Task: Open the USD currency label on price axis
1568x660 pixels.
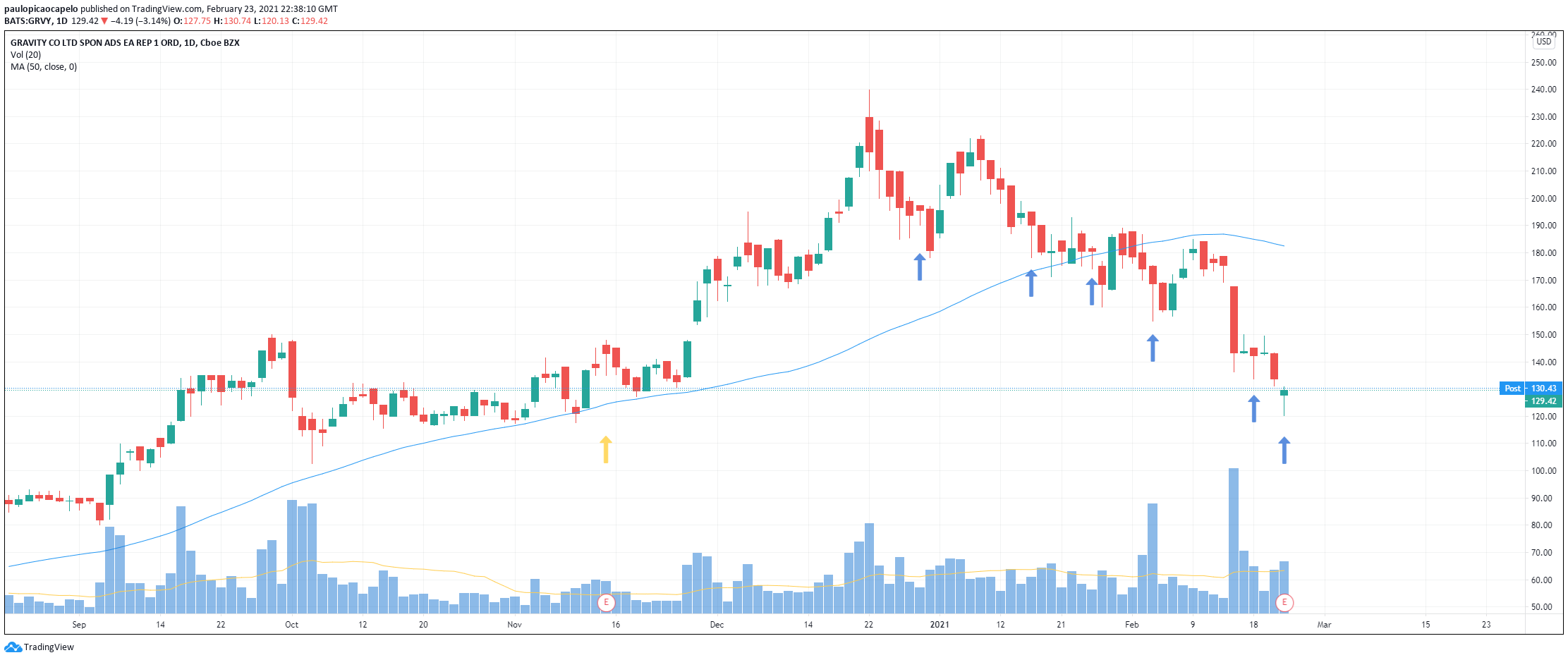Action: point(1544,42)
